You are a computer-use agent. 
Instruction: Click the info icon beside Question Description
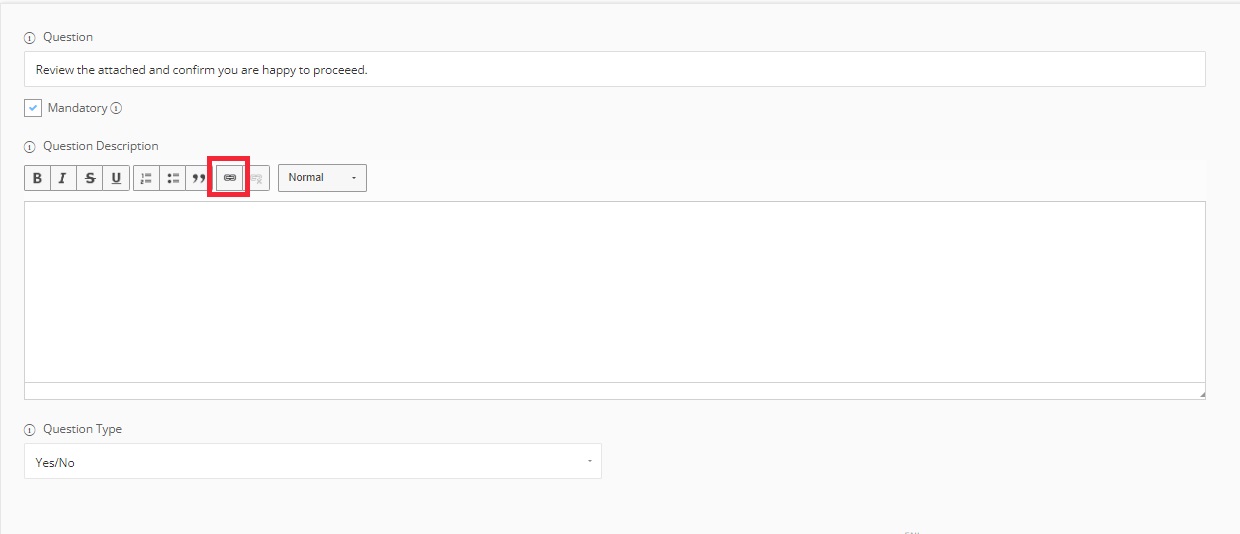(x=30, y=147)
